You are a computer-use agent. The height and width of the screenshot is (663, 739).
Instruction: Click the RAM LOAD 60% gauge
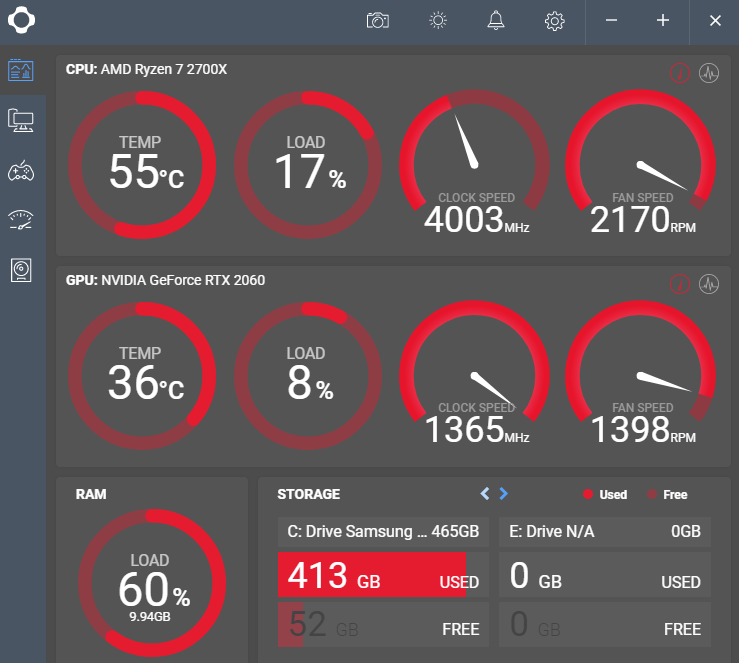(152, 583)
